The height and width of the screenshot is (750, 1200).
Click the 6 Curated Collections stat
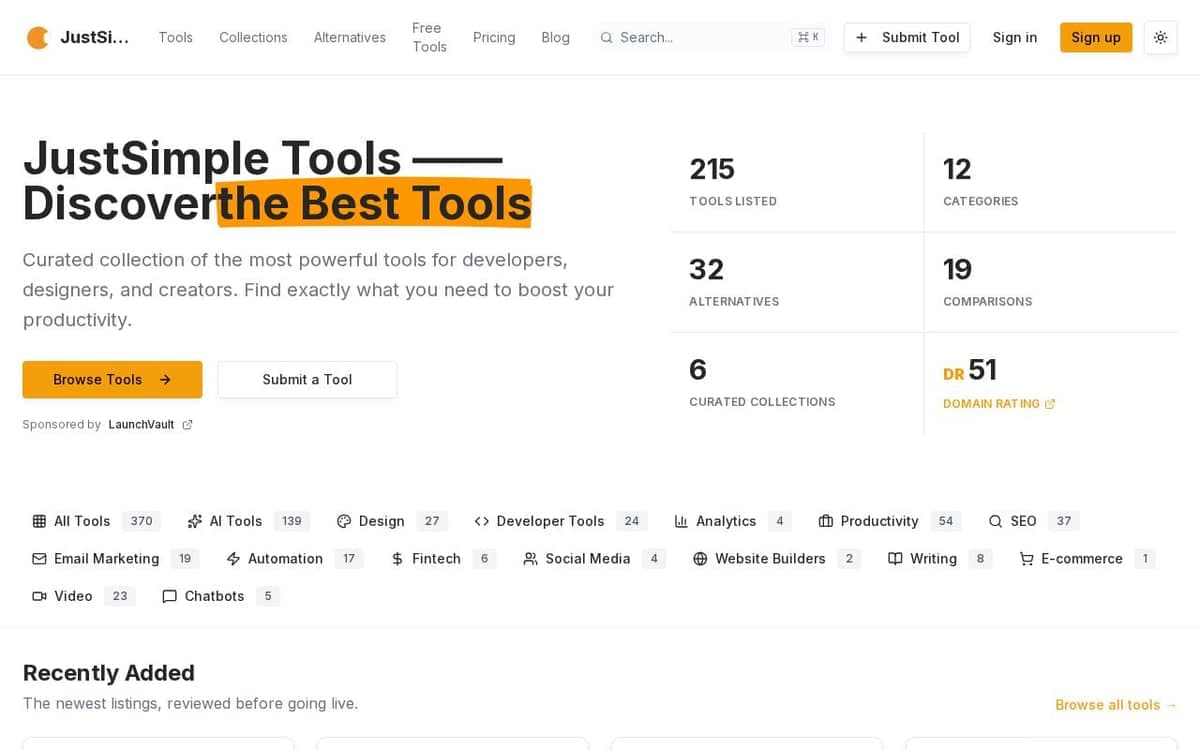pyautogui.click(x=797, y=383)
